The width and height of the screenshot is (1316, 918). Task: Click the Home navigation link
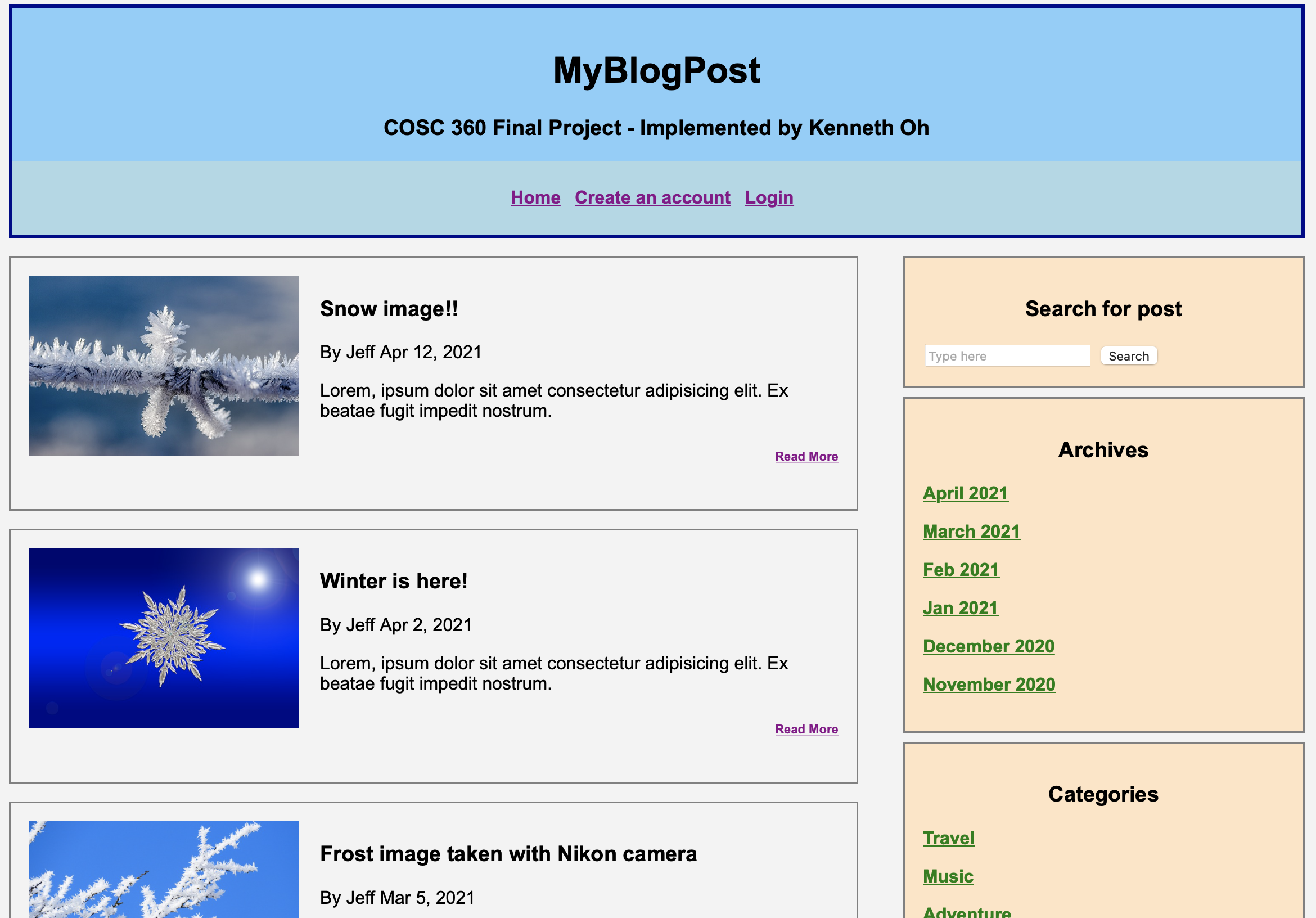coord(535,197)
